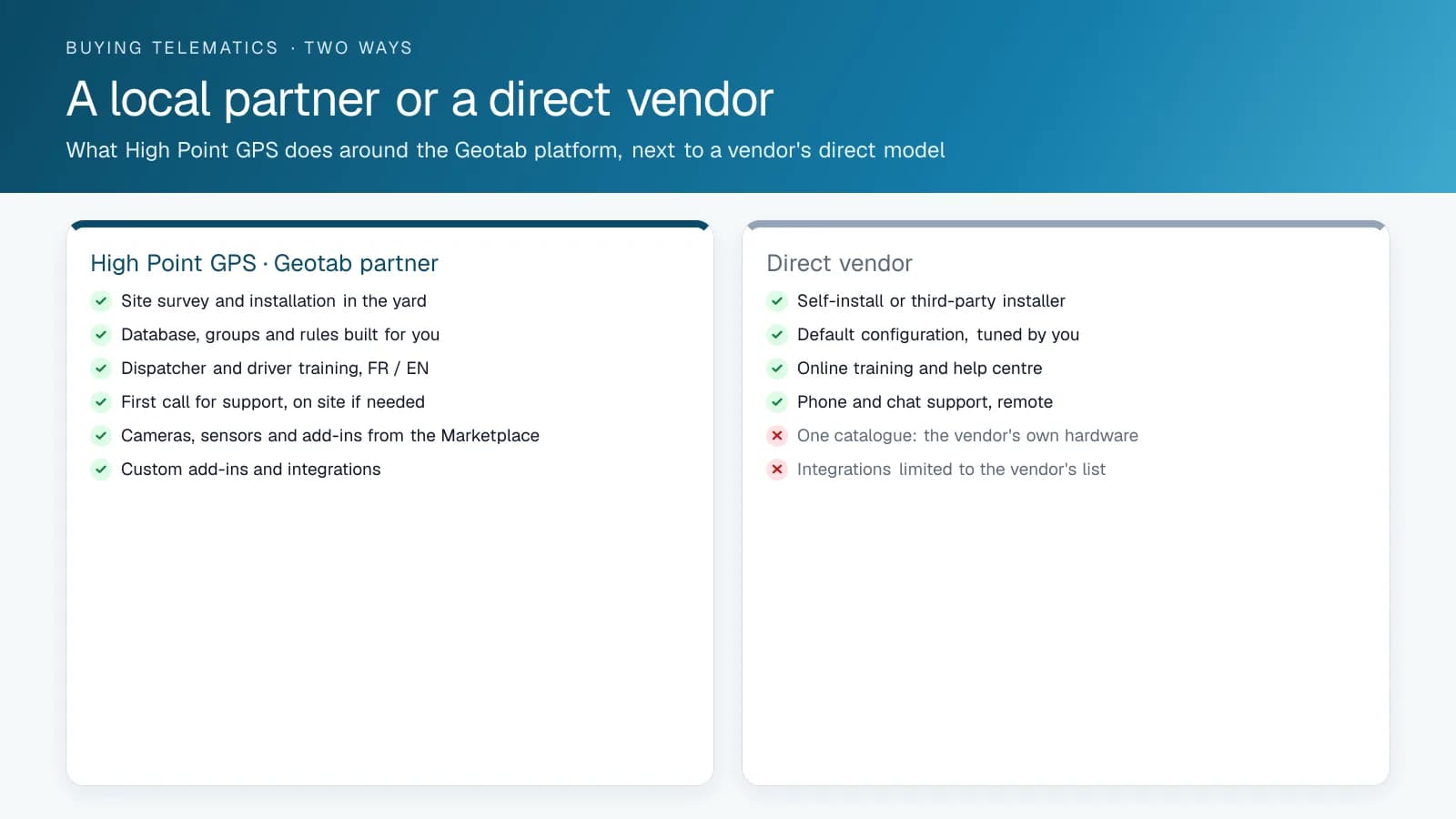
Task: Click the text Phone and chat support, remote
Action: point(925,402)
